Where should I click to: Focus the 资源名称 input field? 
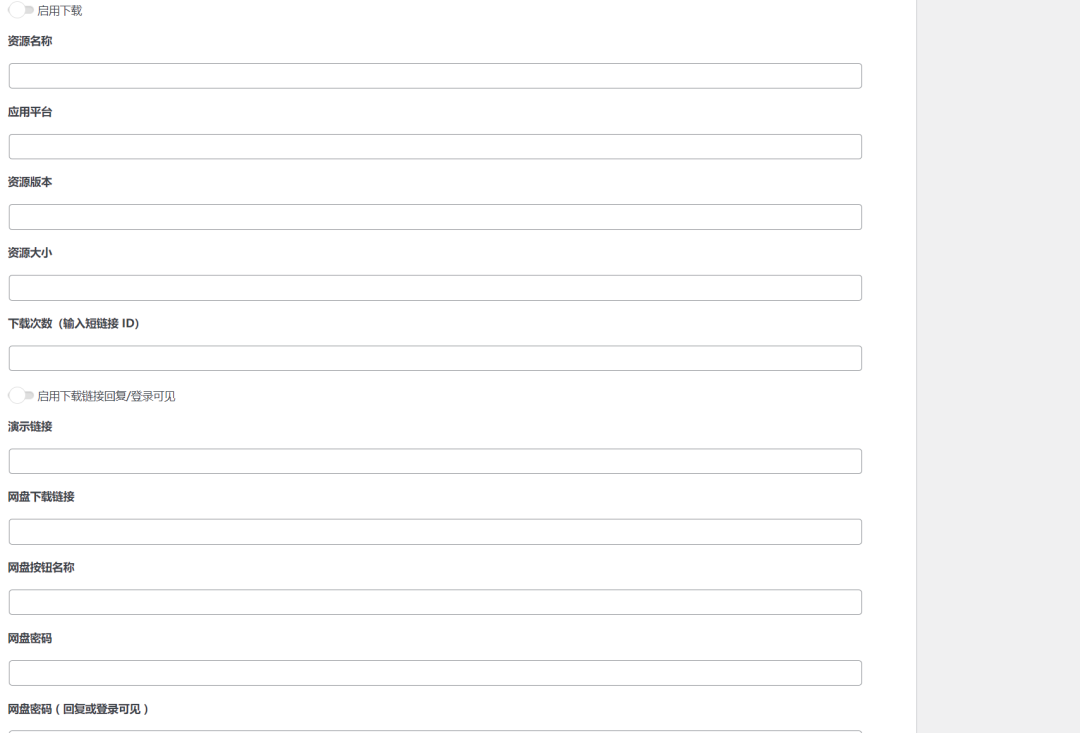coord(435,76)
